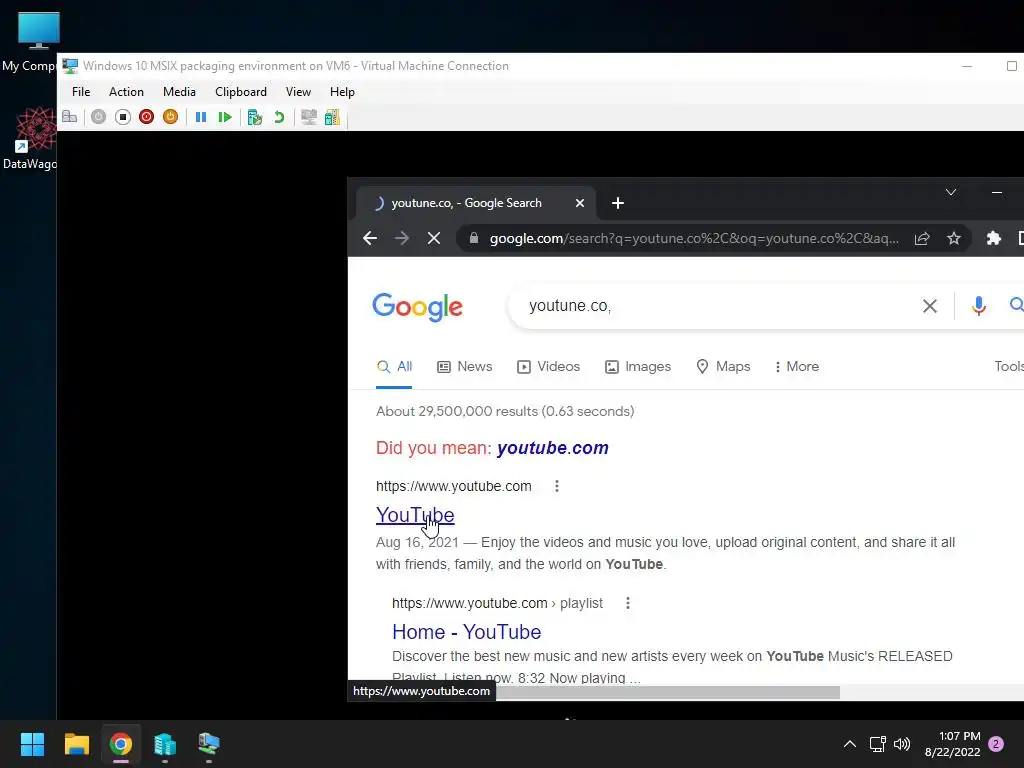This screenshot has width=1024, height=768.
Task: Switch to News results
Action: pos(464,367)
